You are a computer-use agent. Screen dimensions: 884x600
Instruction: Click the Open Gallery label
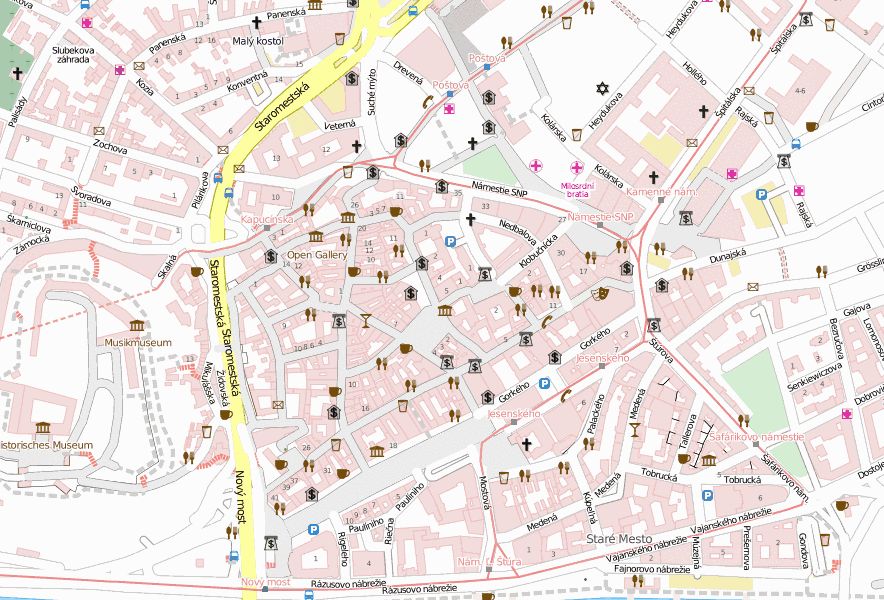click(317, 255)
